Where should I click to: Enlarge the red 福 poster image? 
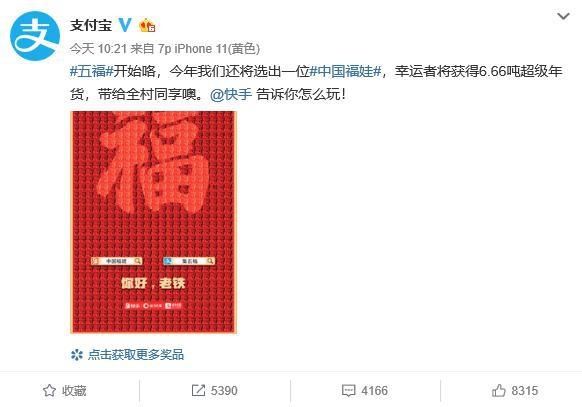(x=154, y=222)
